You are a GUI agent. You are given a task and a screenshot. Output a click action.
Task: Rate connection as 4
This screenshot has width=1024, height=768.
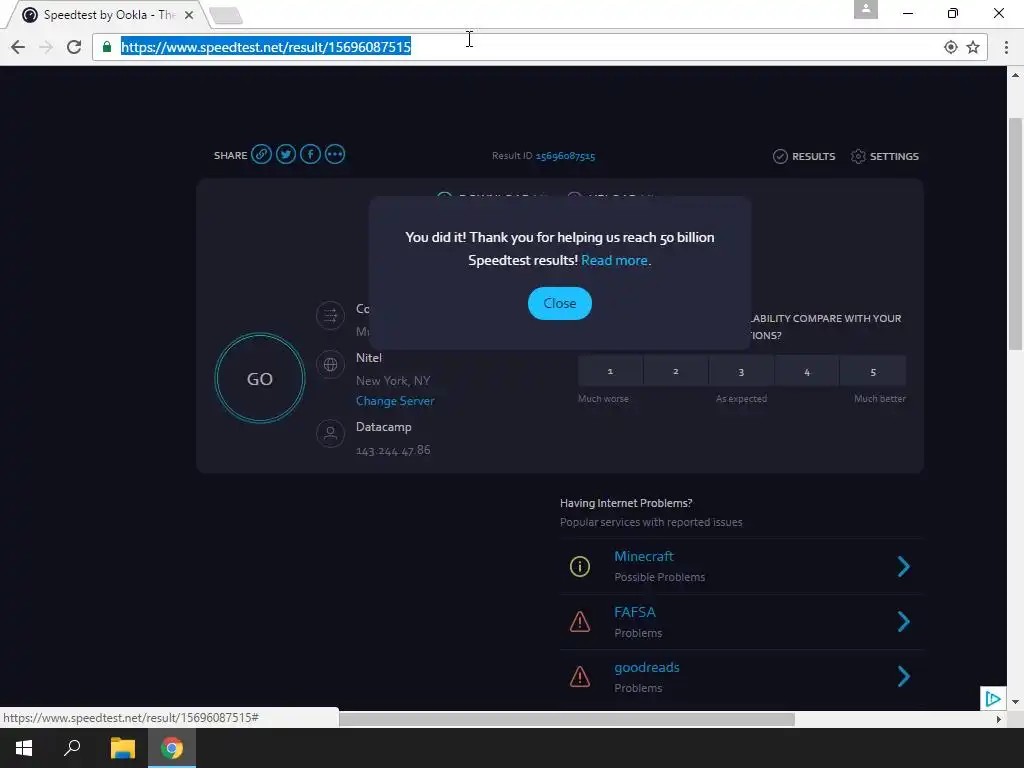click(x=807, y=372)
